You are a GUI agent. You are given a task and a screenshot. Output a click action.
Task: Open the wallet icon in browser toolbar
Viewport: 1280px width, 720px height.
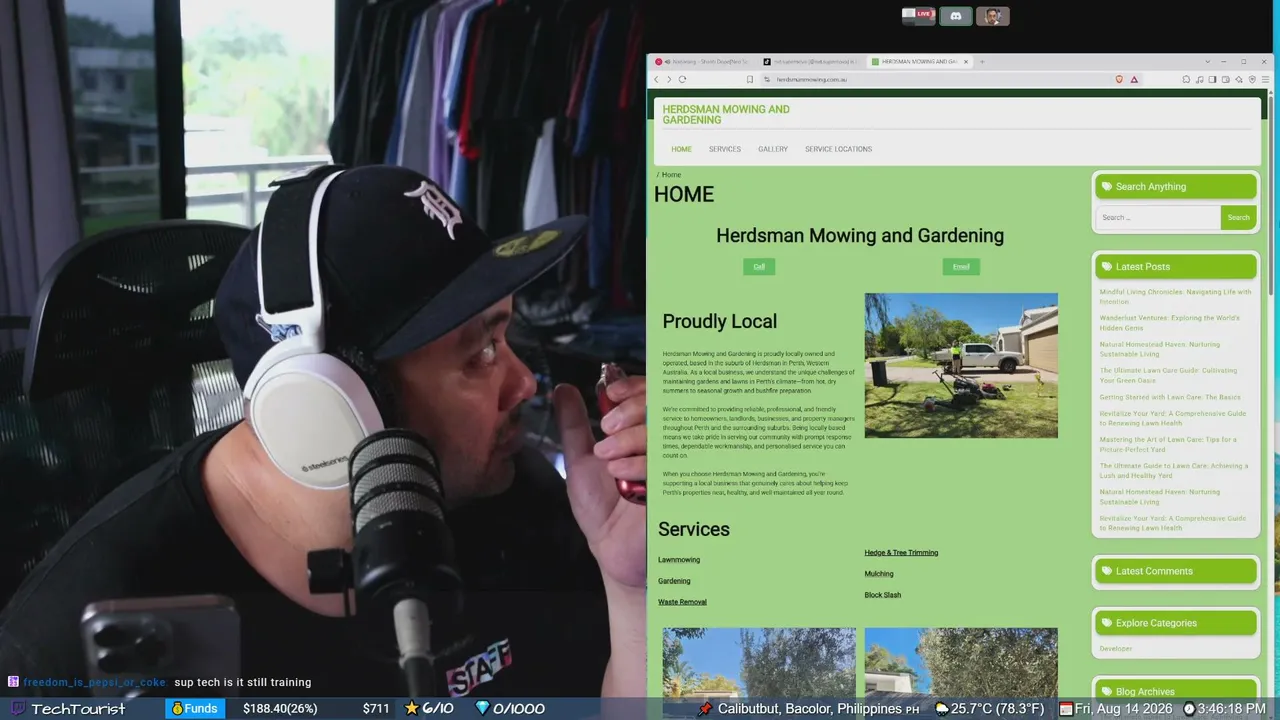tap(1225, 79)
